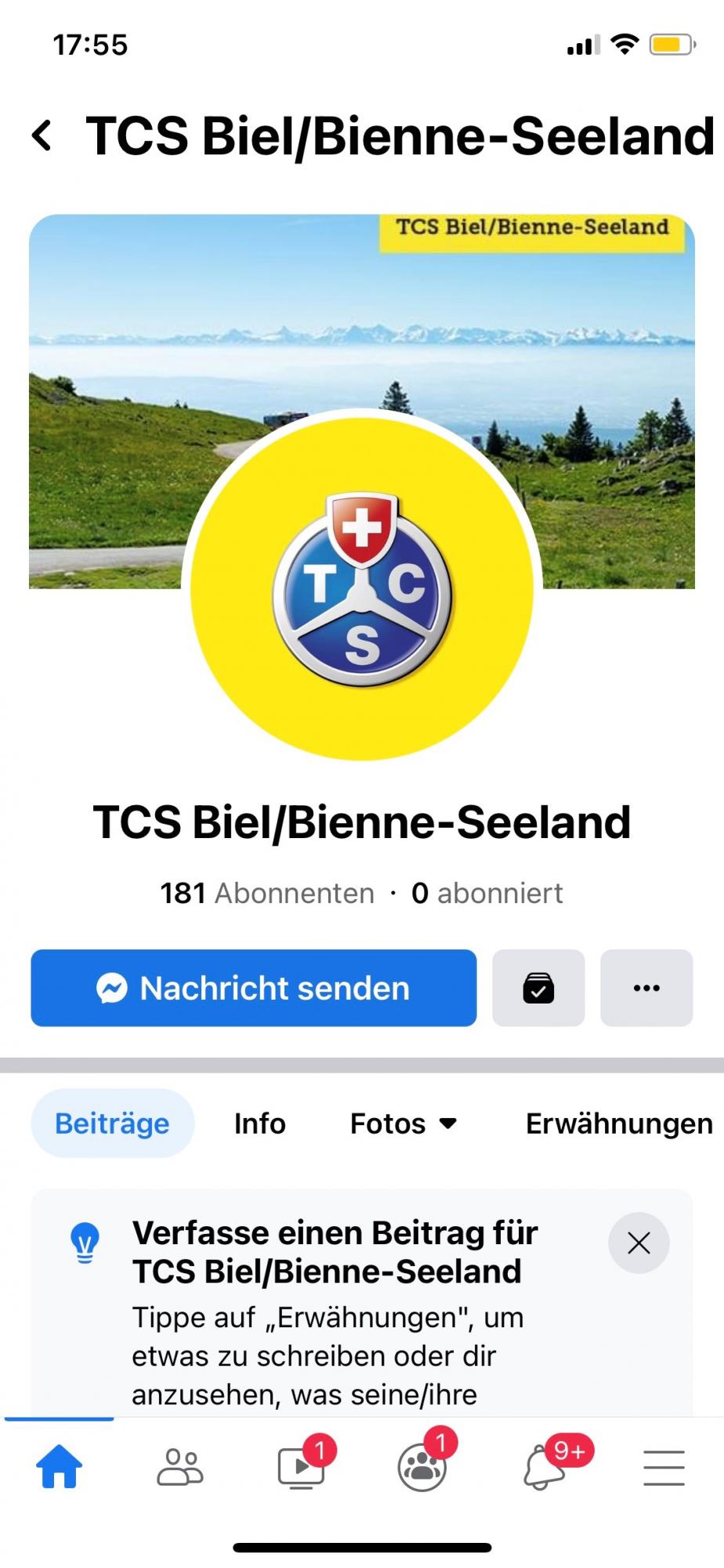Open the hamburger menu icon
Screen dimensions: 724x1568
click(x=664, y=1468)
